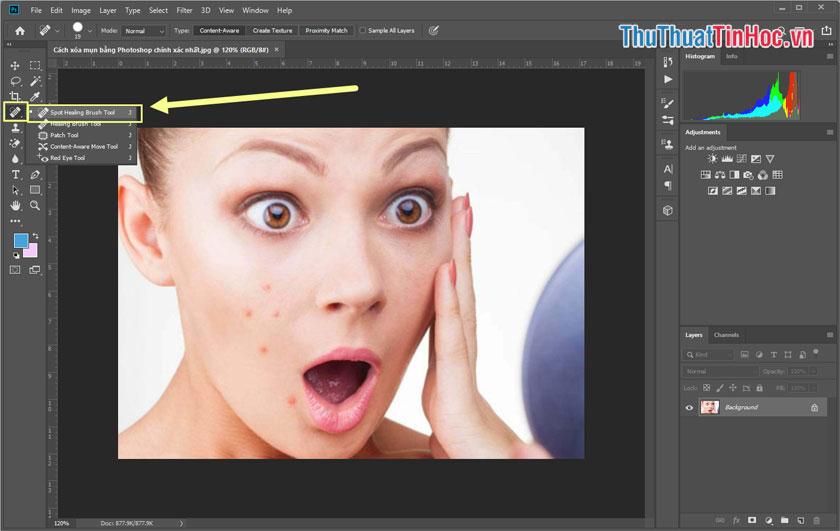Select the Type tool
This screenshot has height=531, width=840.
tap(15, 175)
